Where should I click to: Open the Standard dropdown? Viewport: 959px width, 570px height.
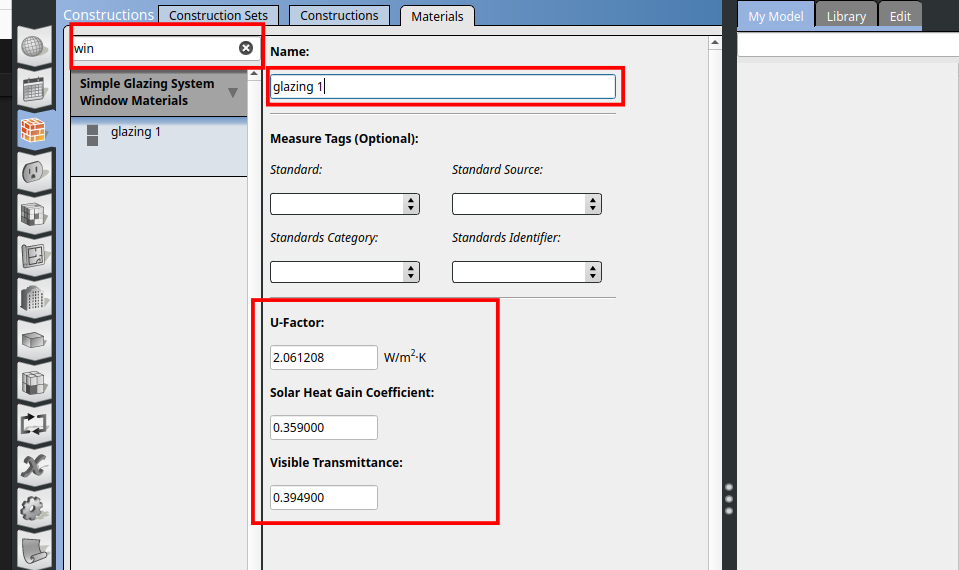pos(345,204)
